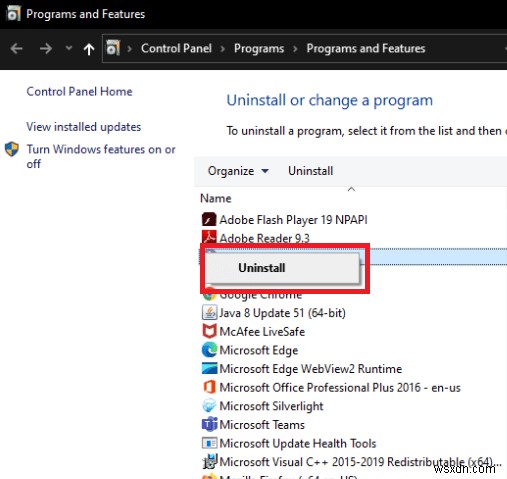Open Control Panel Home link
The width and height of the screenshot is (507, 479).
click(x=79, y=91)
